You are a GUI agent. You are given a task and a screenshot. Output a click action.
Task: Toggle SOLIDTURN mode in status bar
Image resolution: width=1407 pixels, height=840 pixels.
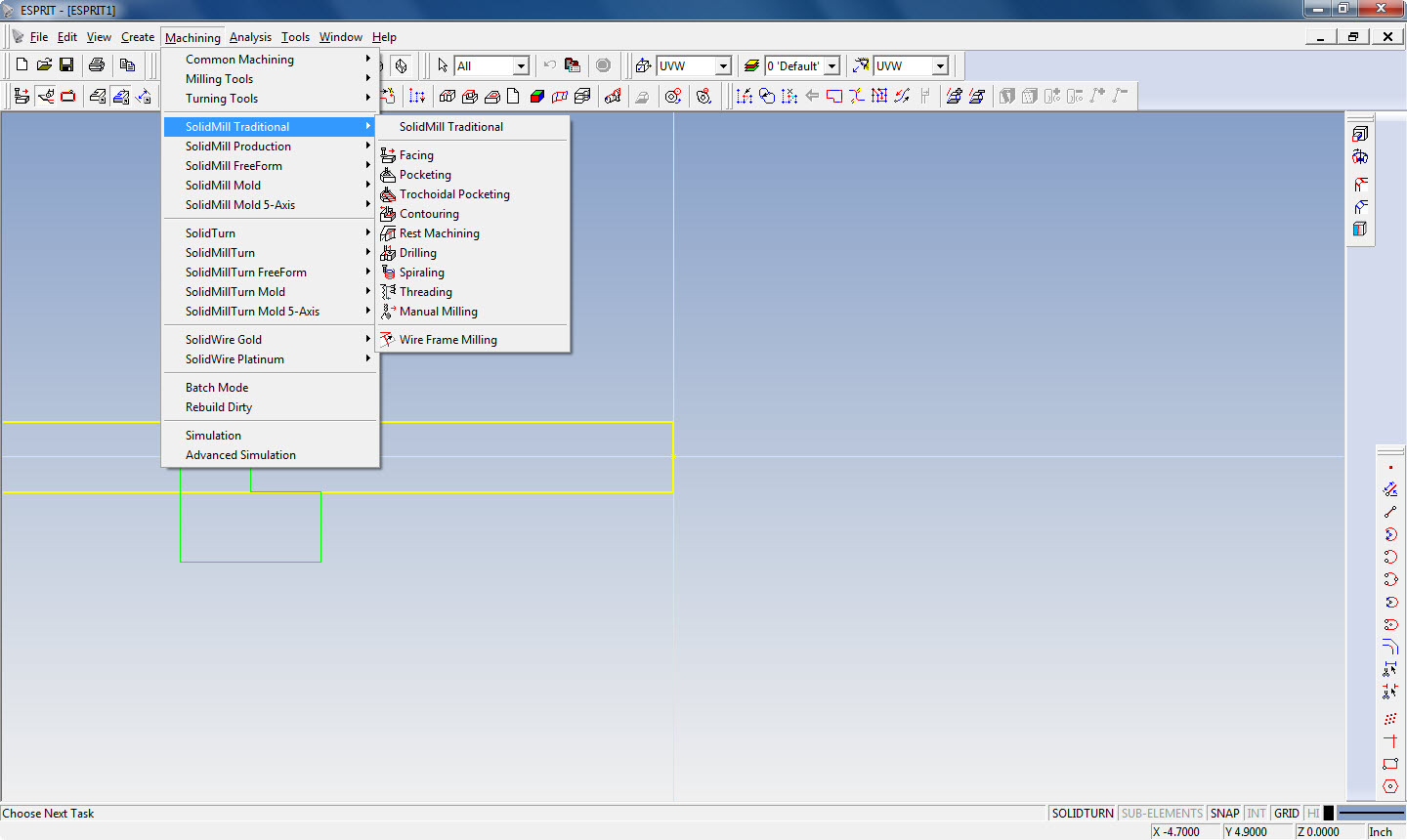coord(1083,813)
